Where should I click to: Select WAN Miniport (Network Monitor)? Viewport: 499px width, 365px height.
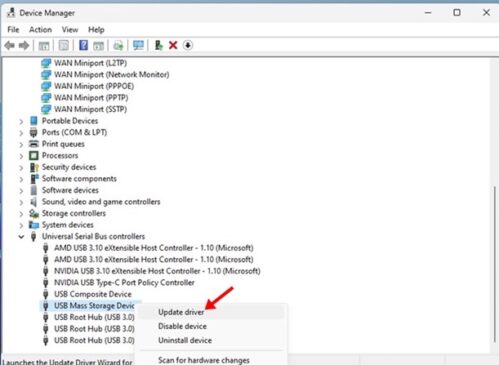tap(112, 74)
